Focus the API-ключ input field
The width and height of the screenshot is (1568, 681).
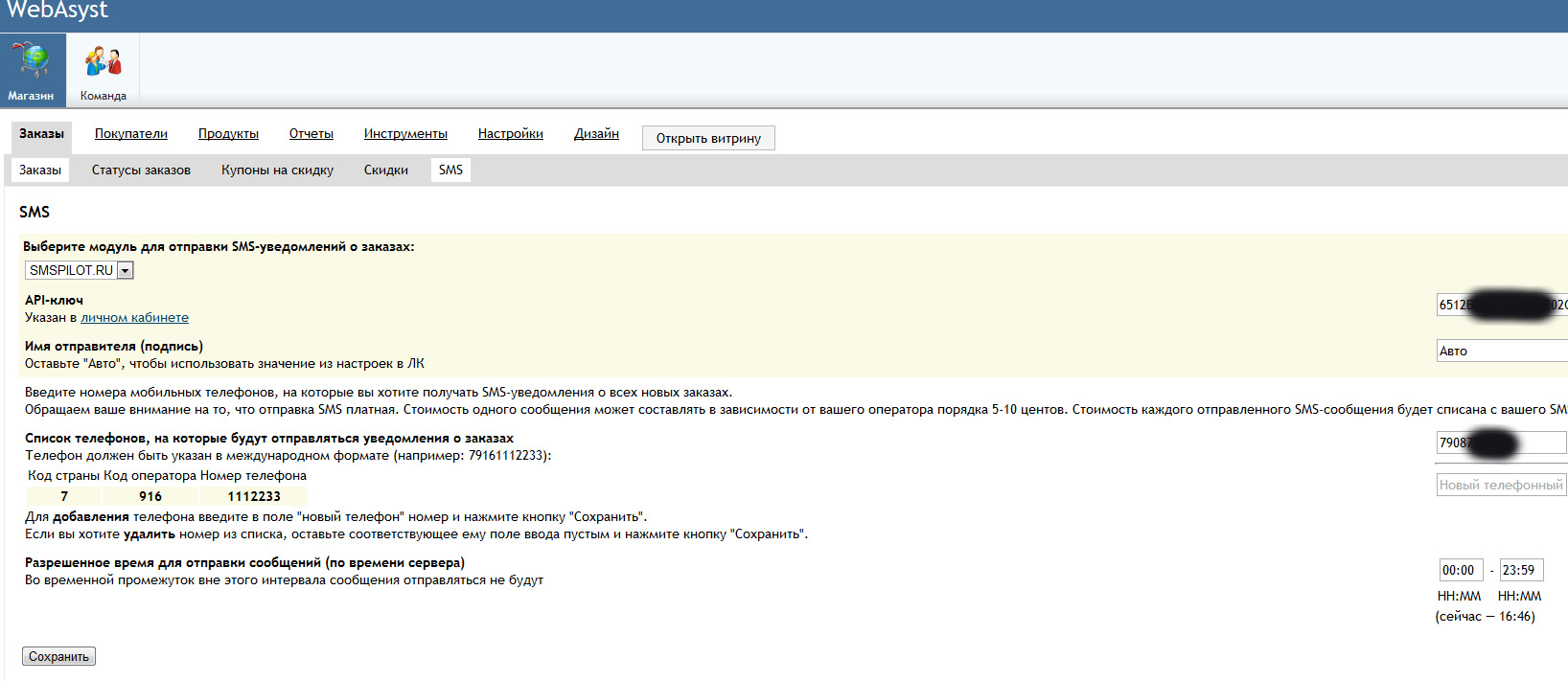pos(1502,305)
